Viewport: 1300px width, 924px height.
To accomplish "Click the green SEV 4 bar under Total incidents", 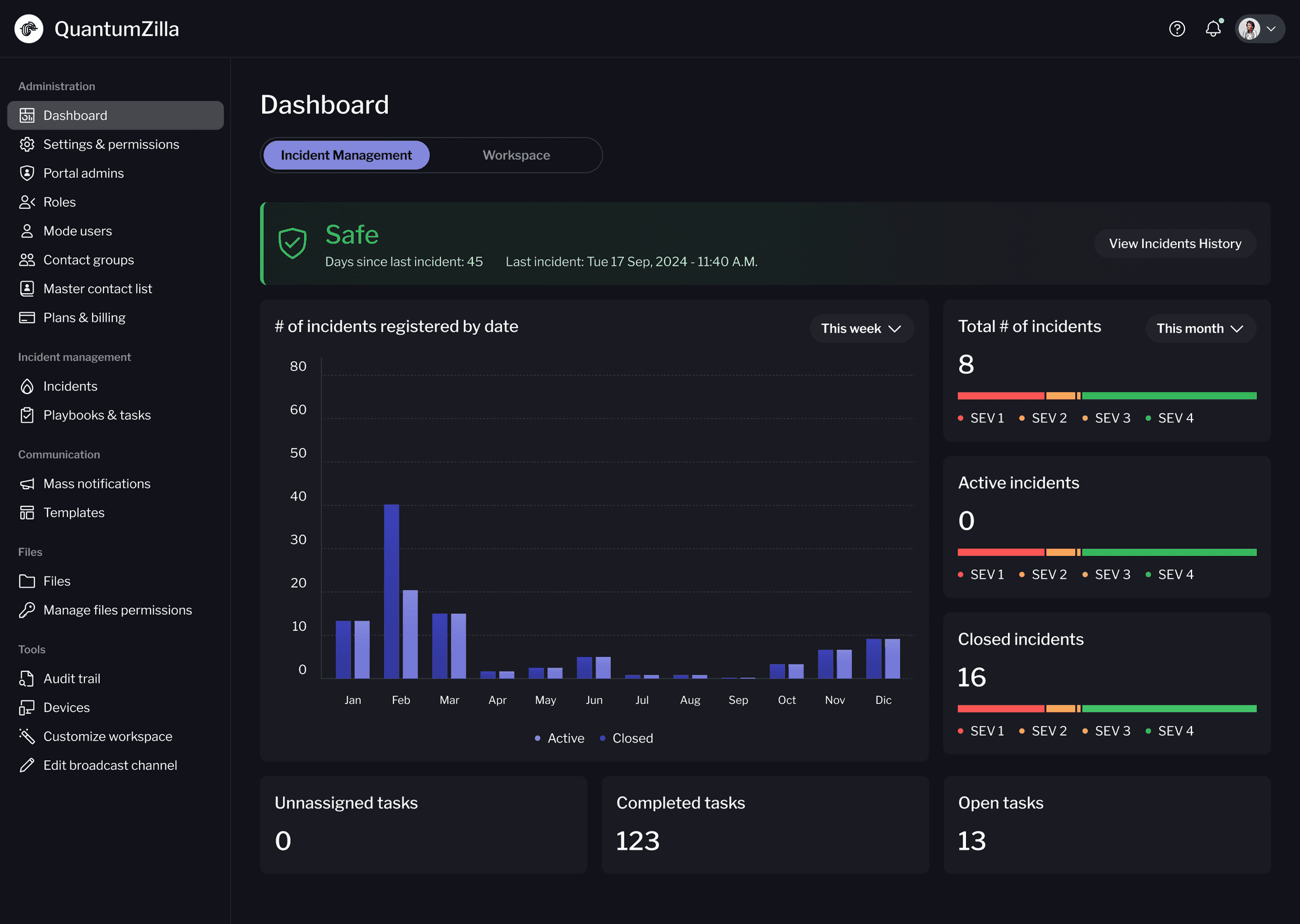I will point(1169,396).
